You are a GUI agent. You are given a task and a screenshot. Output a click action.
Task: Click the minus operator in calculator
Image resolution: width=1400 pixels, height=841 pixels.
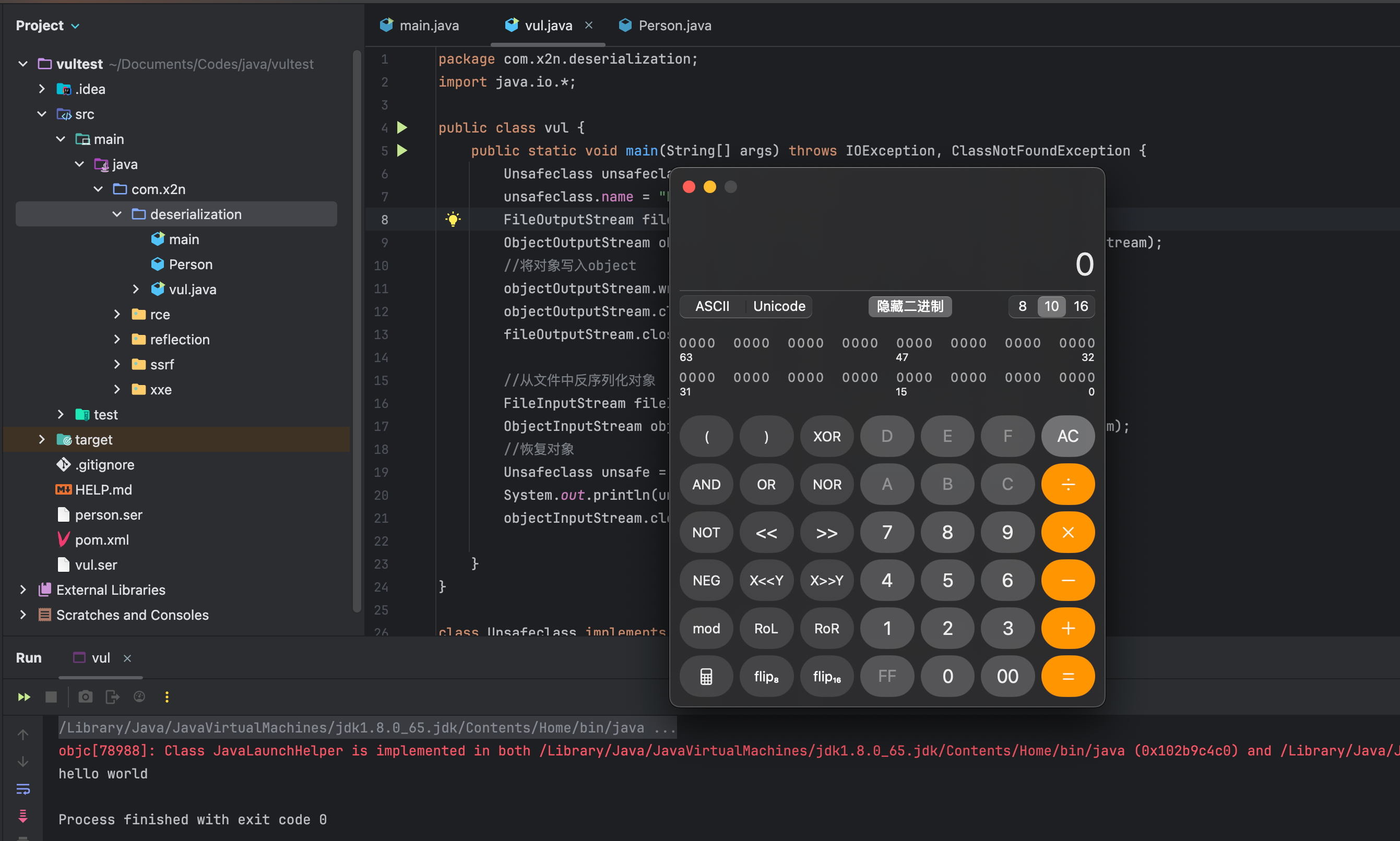1067,580
